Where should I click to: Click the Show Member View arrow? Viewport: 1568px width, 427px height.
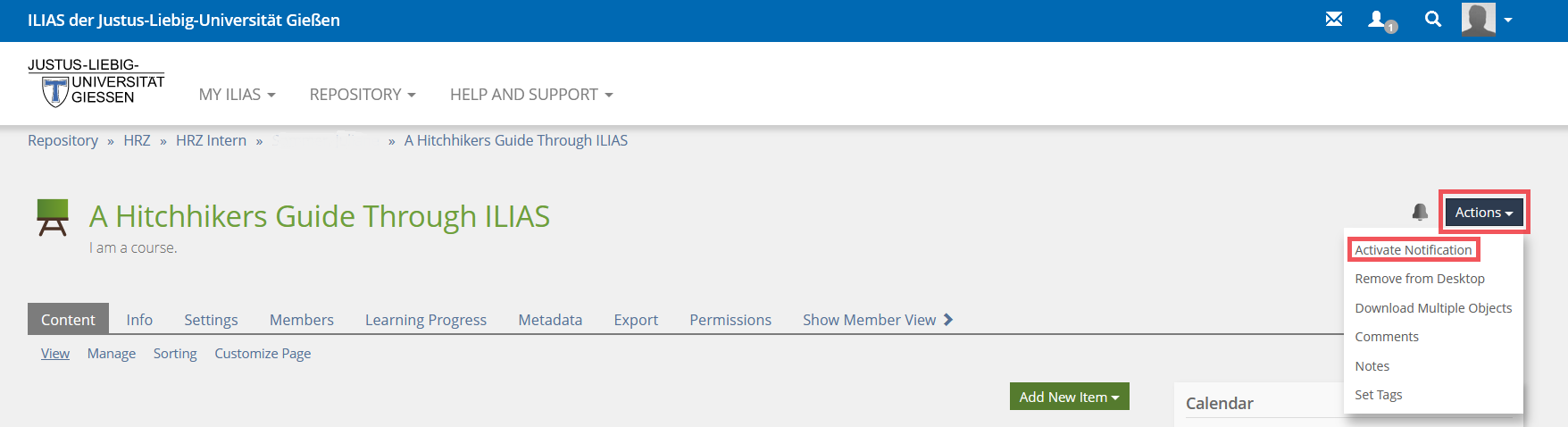click(x=948, y=319)
